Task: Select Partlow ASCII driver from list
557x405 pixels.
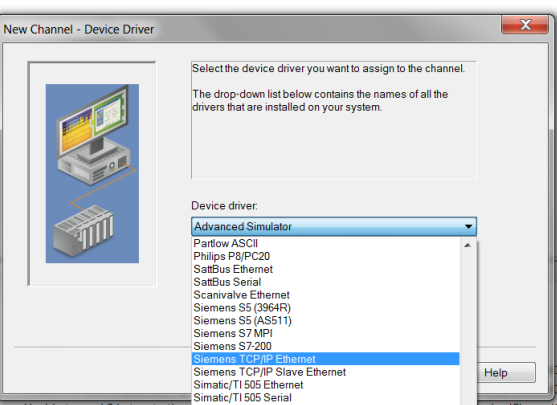Action: [x=326, y=243]
